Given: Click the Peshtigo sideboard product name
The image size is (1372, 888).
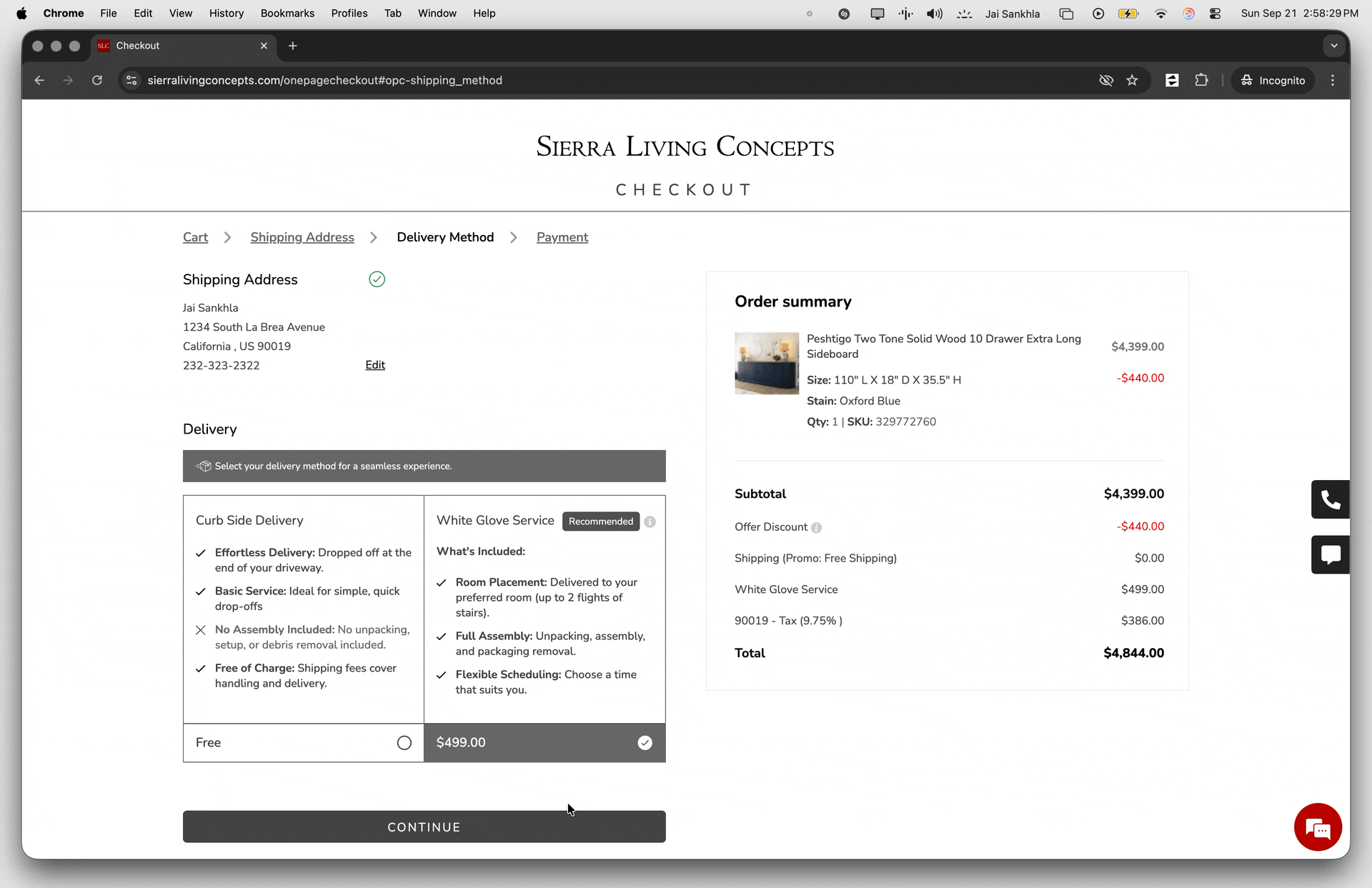Looking at the screenshot, I should [x=944, y=346].
